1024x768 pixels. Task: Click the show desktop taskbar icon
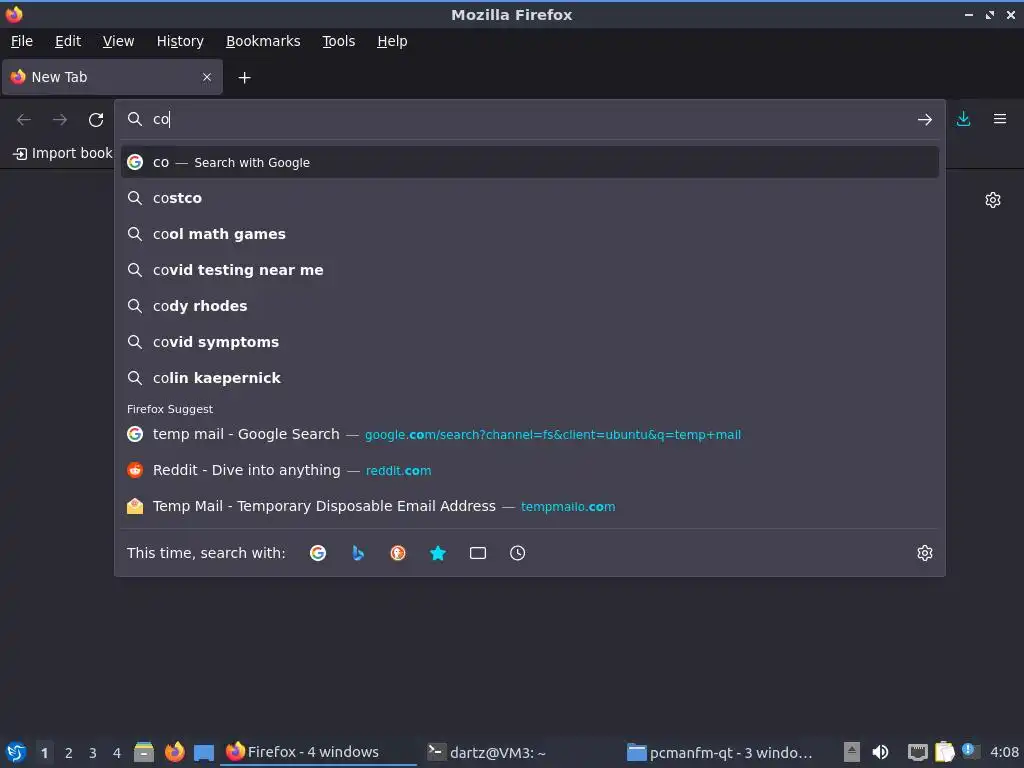tap(204, 752)
